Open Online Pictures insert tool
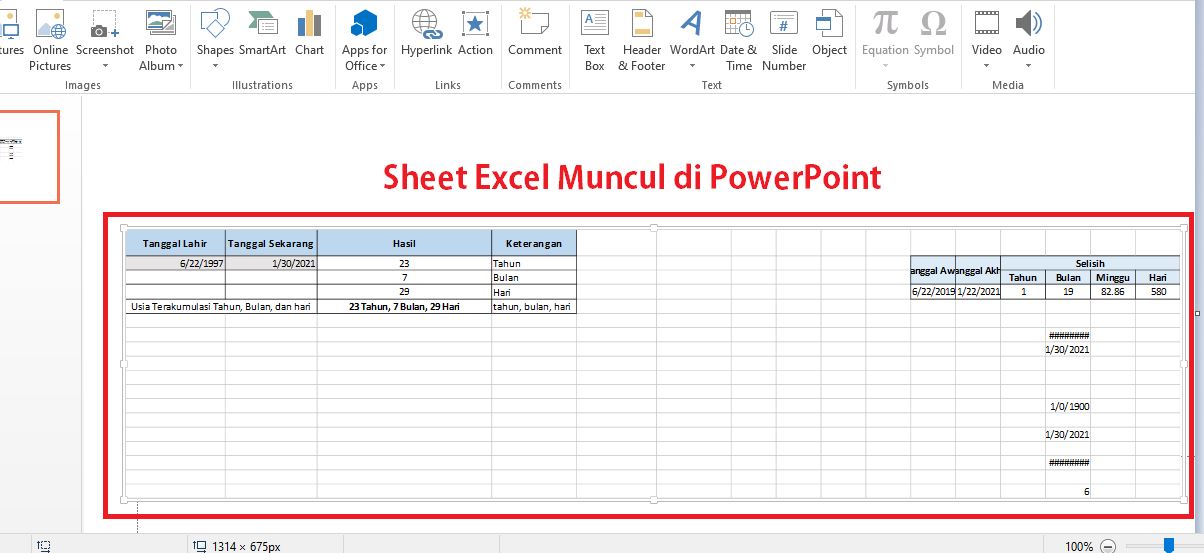Viewport: 1204px width, 553px height. (49, 40)
